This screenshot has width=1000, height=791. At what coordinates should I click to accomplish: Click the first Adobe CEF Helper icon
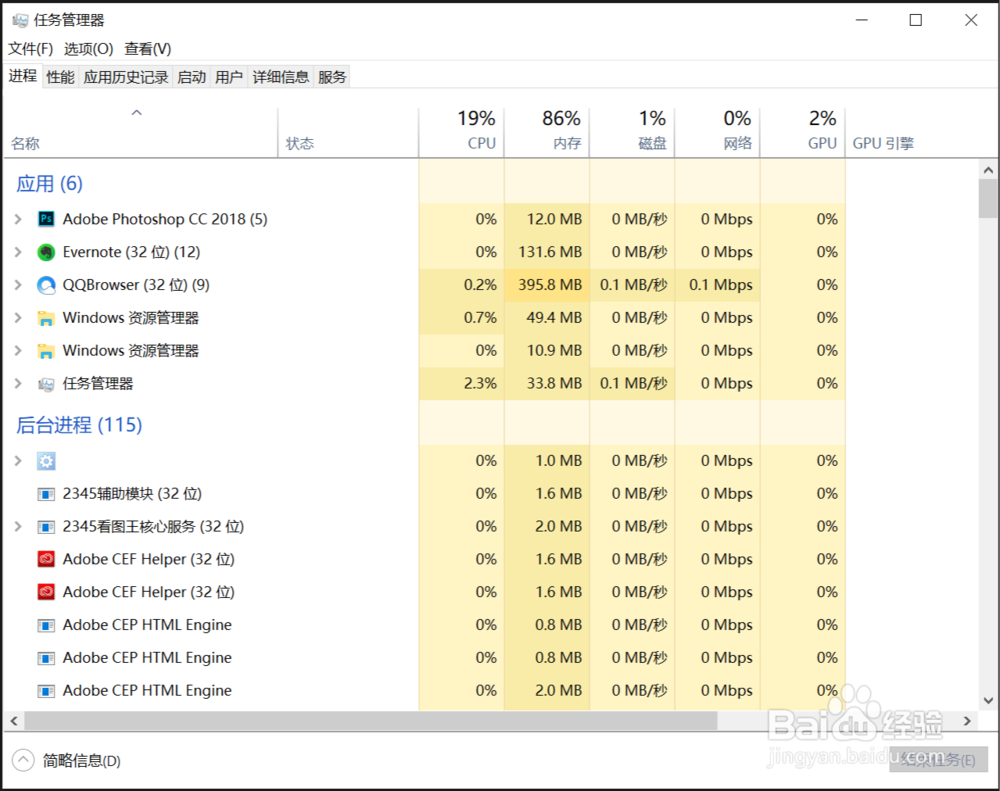click(46, 559)
